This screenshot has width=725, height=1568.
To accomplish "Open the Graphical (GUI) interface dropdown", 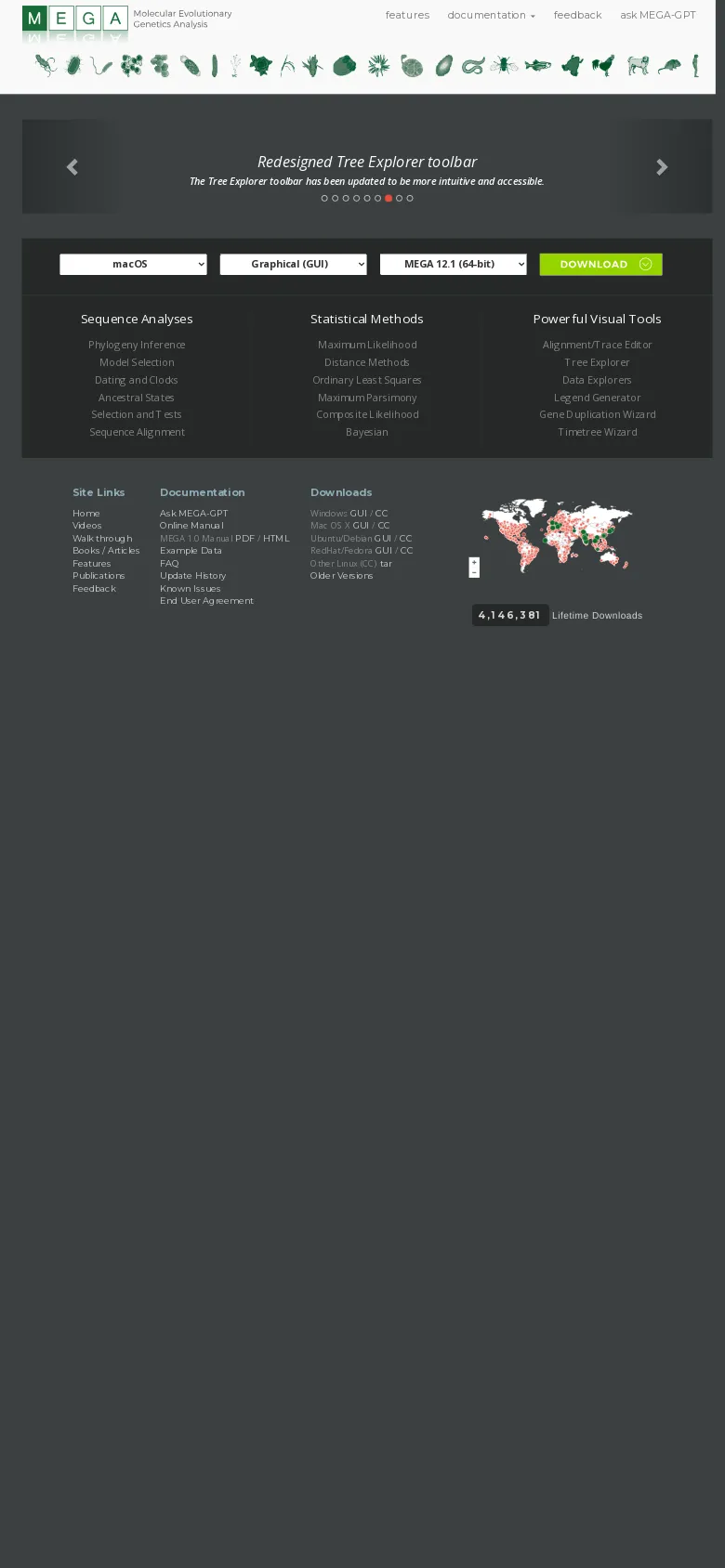I will 293,264.
